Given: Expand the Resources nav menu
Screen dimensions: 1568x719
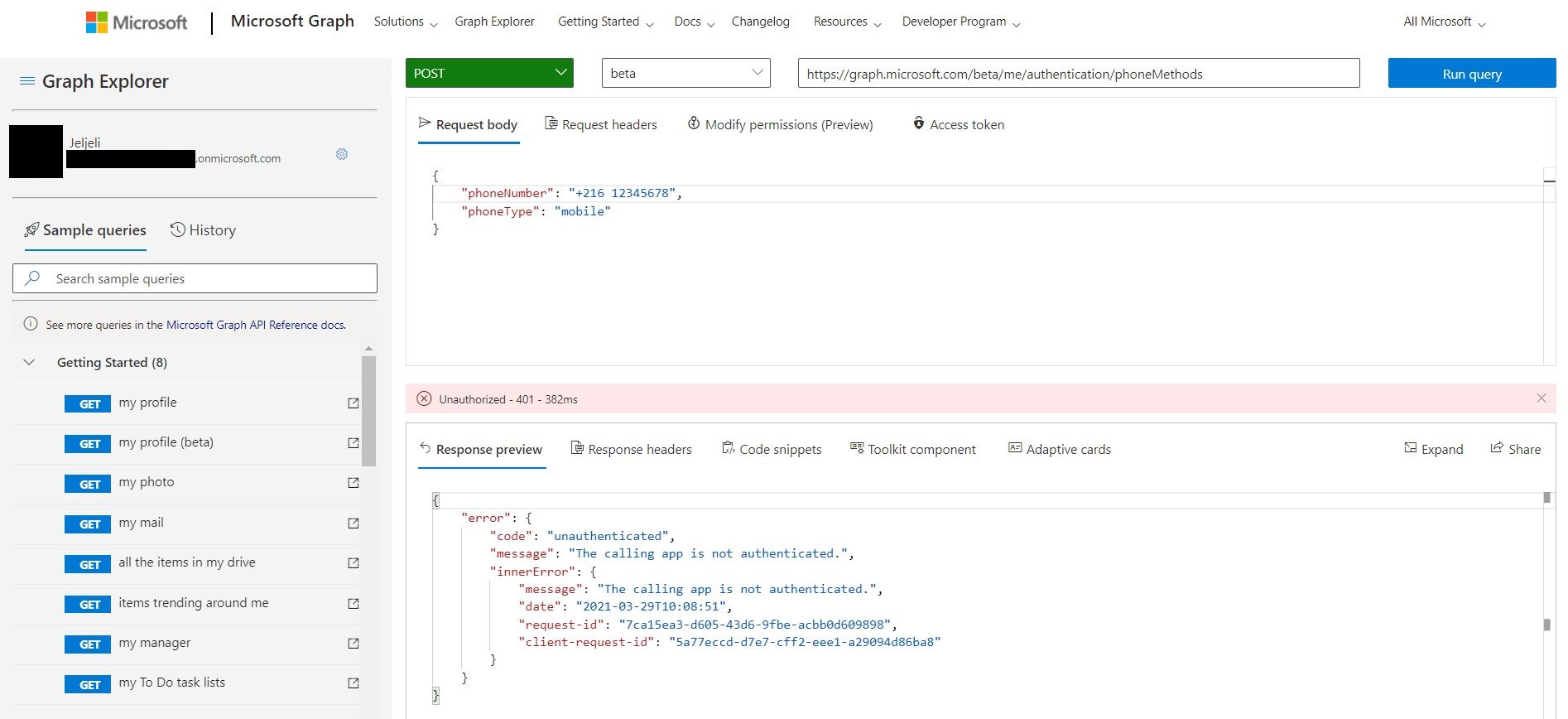Looking at the screenshot, I should pyautogui.click(x=847, y=22).
